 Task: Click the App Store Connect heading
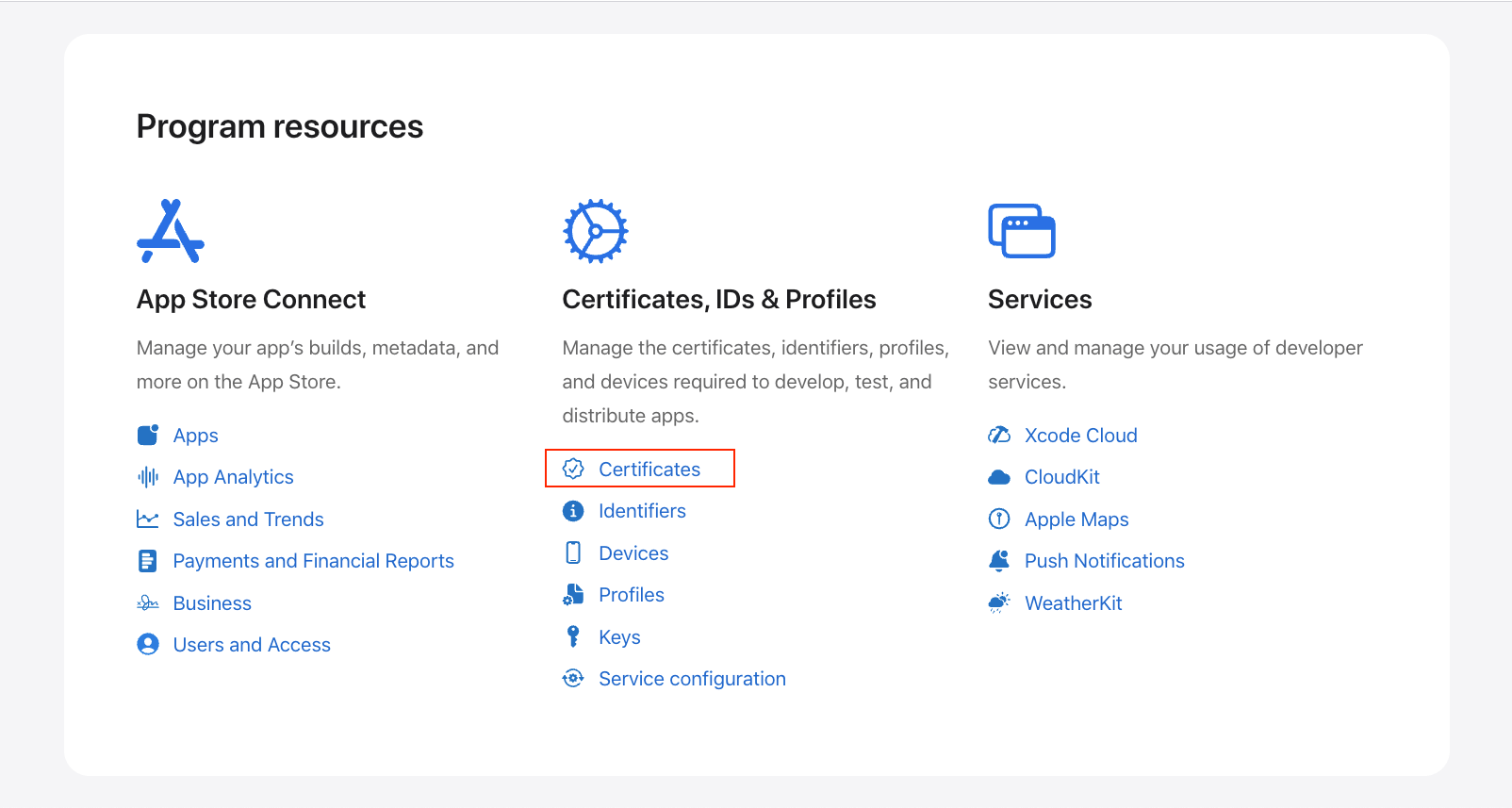251,299
